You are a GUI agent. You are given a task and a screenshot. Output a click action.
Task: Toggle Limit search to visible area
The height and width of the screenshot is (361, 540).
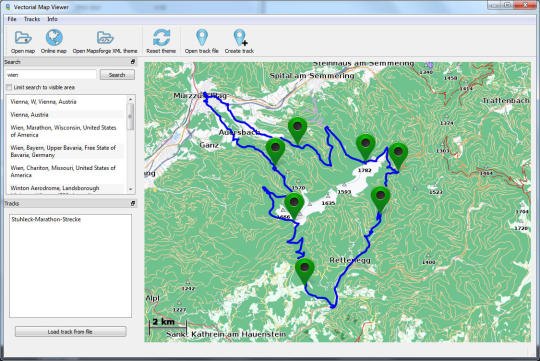pyautogui.click(x=9, y=87)
